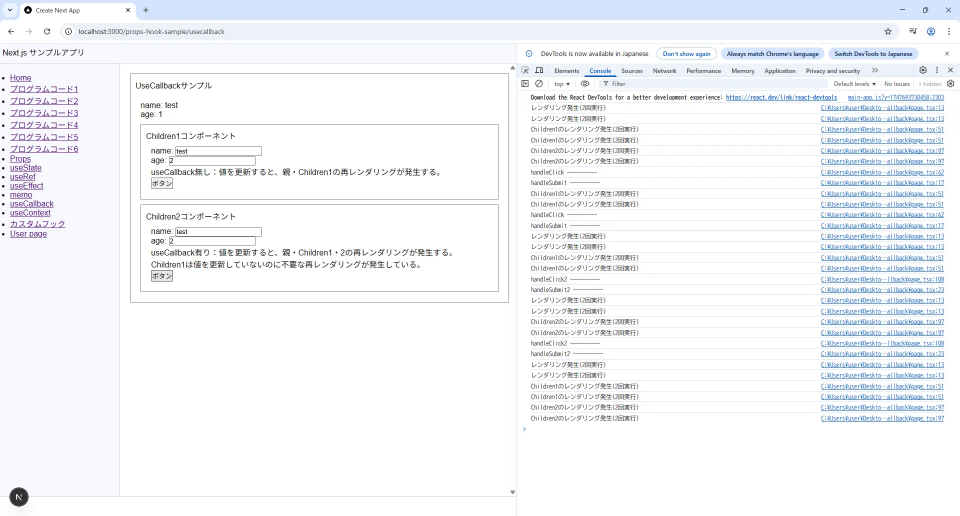Close the DevTools panel
This screenshot has height=516, width=960.
click(x=950, y=70)
